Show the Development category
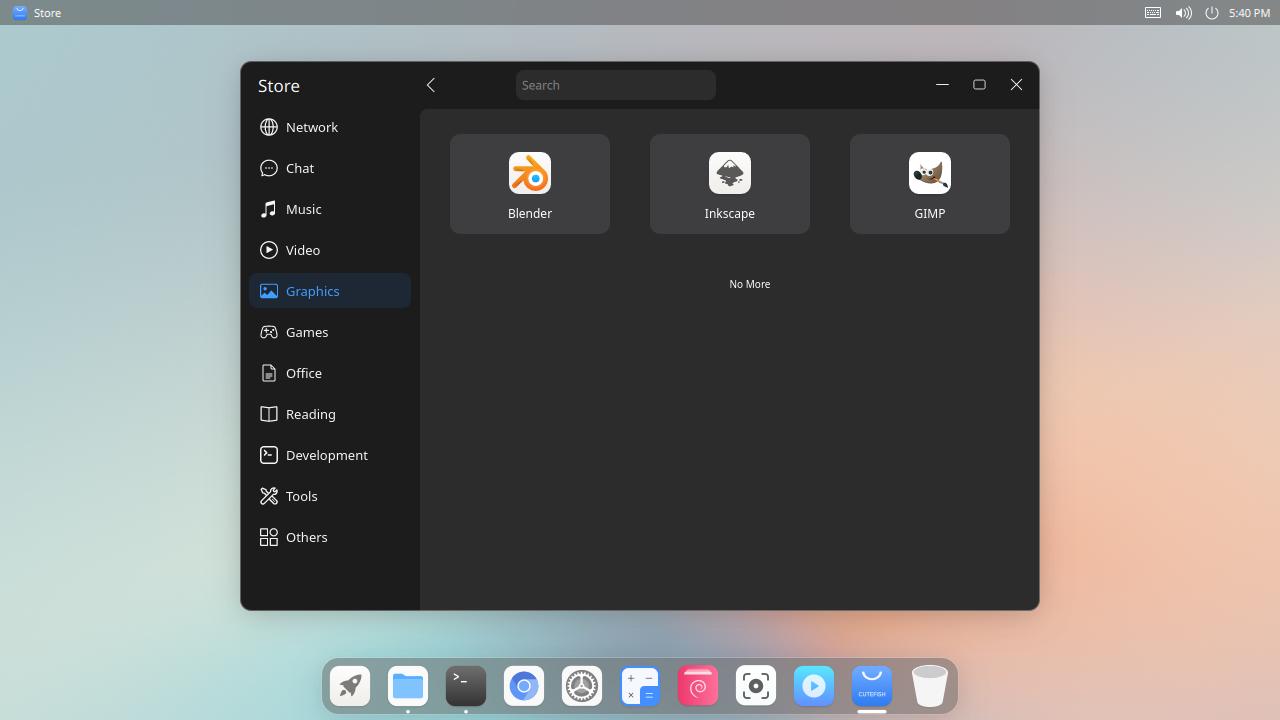 [x=330, y=455]
